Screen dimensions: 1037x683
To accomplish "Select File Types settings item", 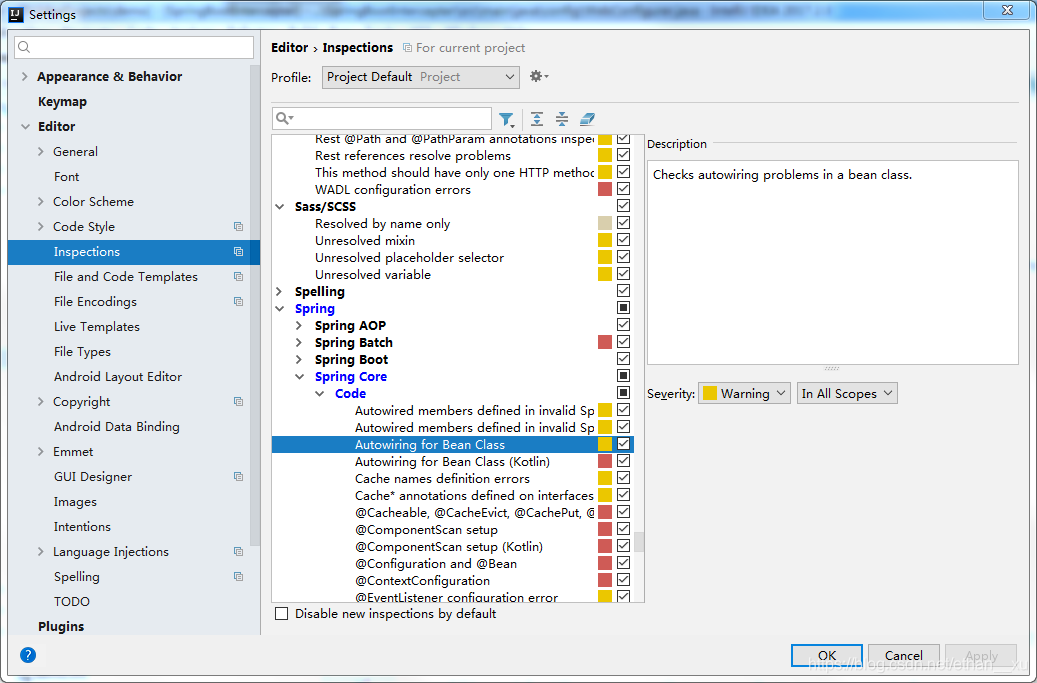I will tap(82, 352).
